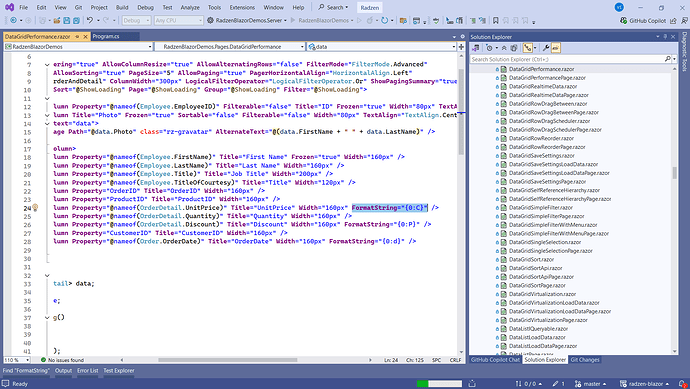Open the Any CPU platform dropdown
This screenshot has width=690, height=389.
178,20
